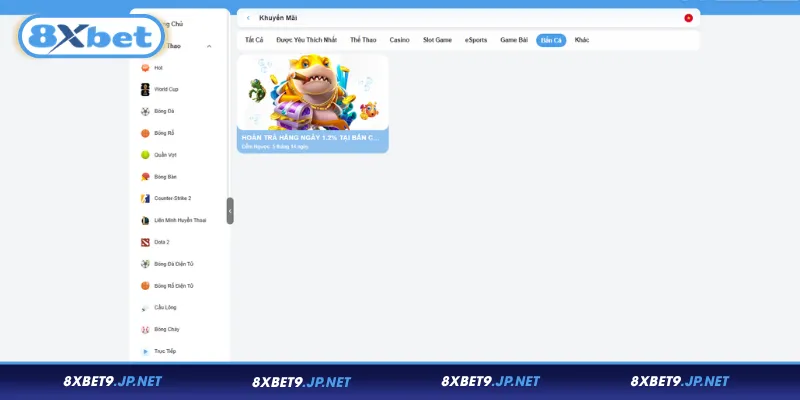Switch to the Game Bài tab

tap(514, 40)
